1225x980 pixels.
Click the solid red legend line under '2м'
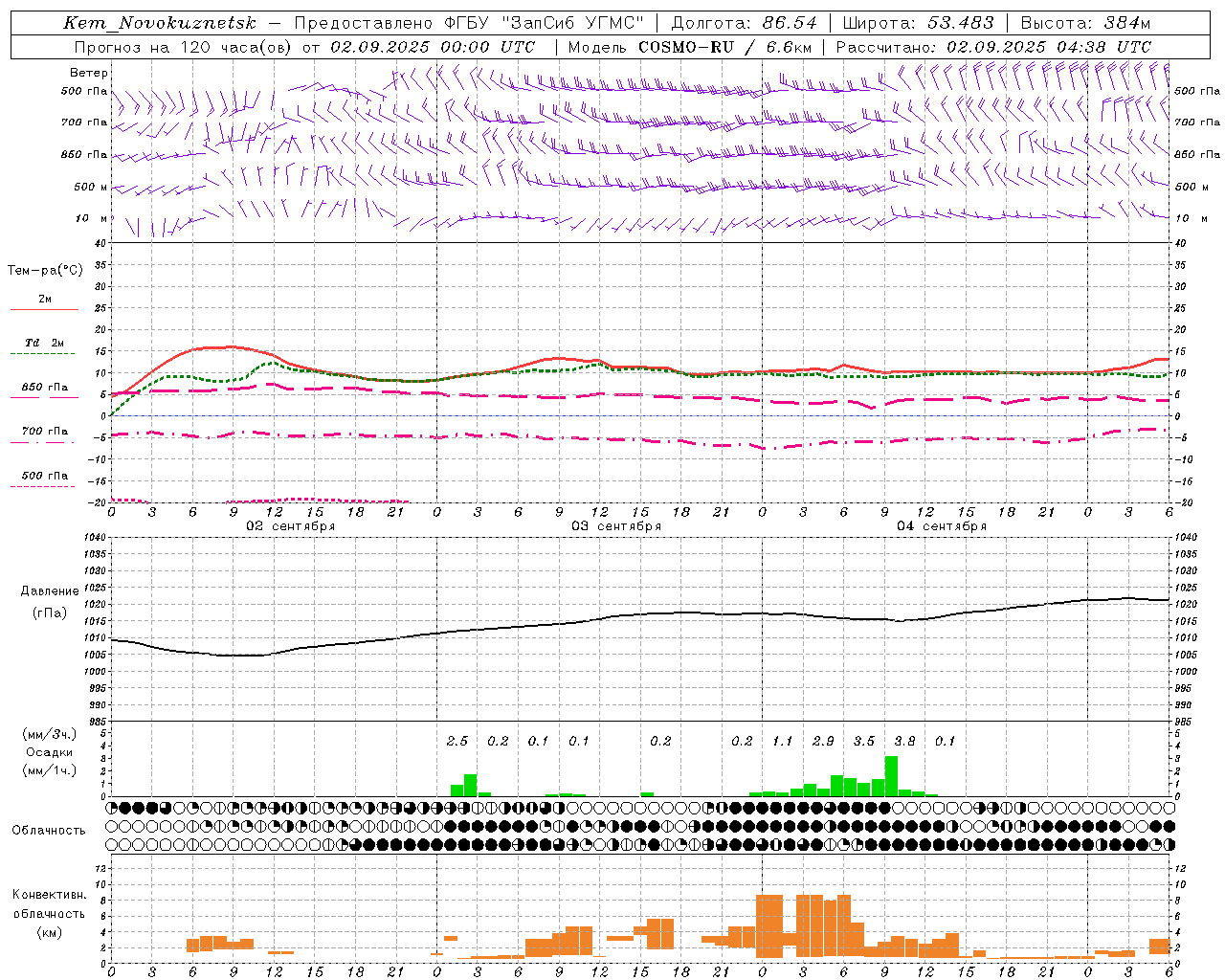tap(44, 310)
